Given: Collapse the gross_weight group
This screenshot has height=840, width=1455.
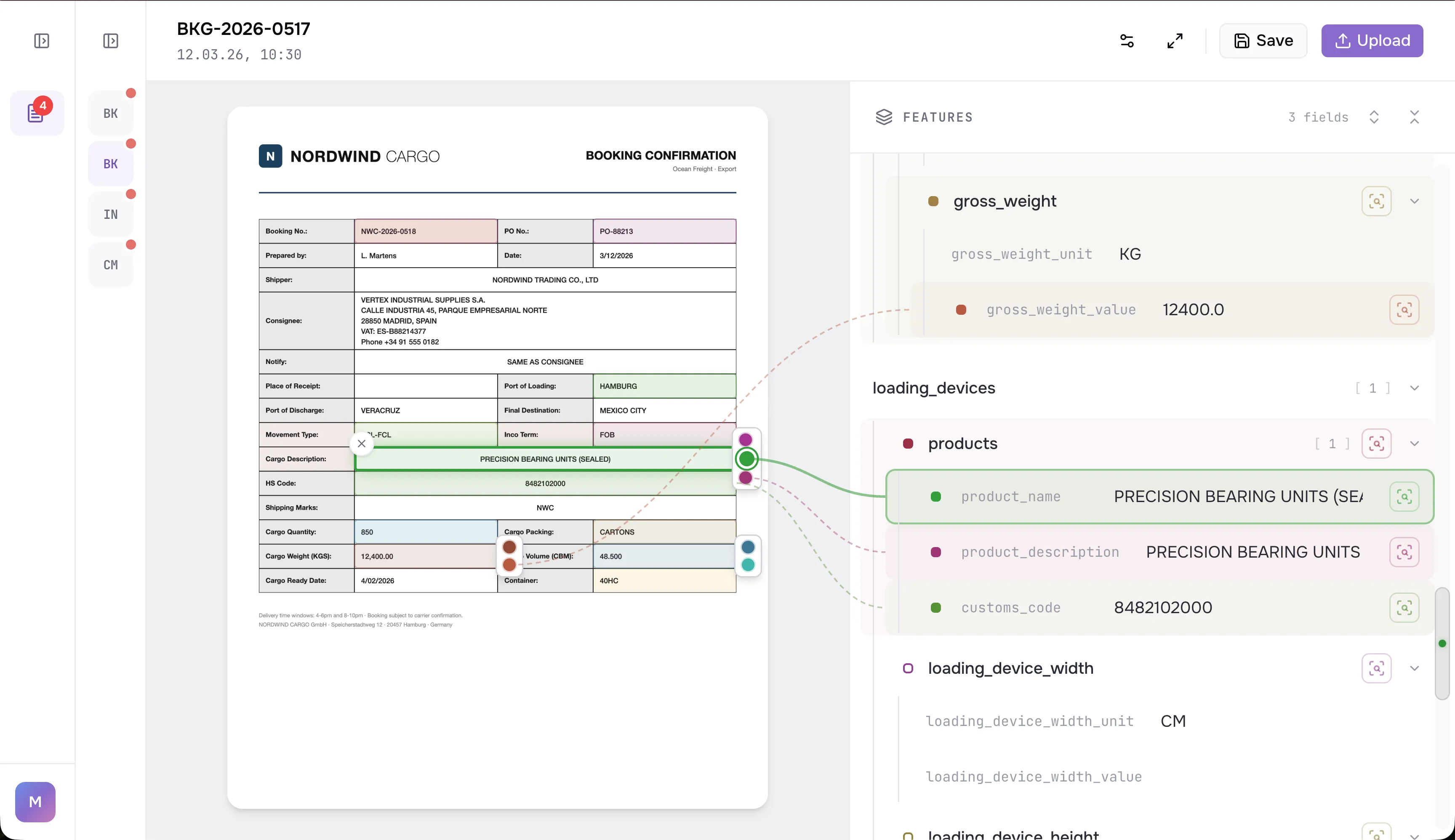Looking at the screenshot, I should (x=1415, y=201).
